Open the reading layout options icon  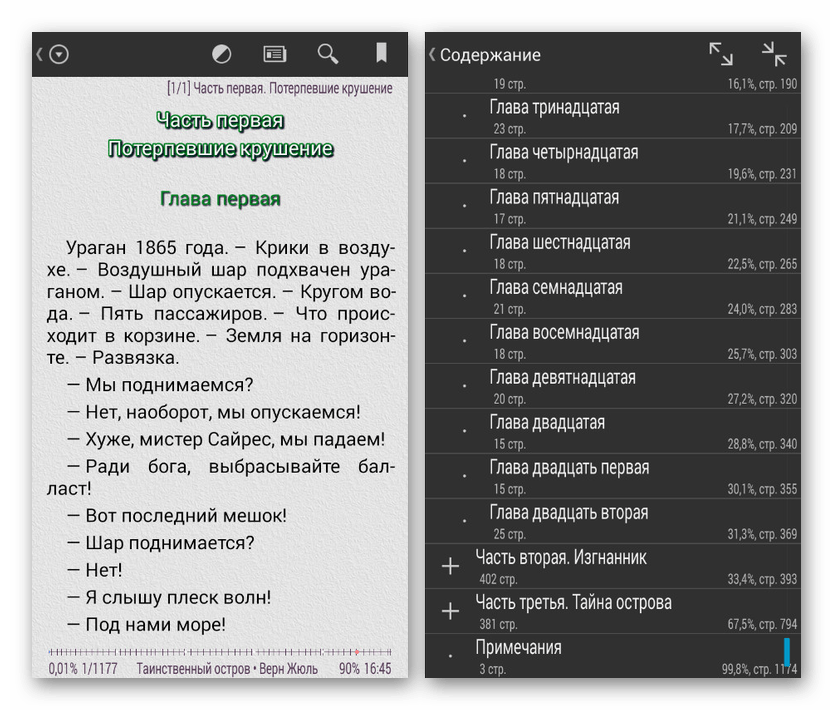[x=274, y=54]
